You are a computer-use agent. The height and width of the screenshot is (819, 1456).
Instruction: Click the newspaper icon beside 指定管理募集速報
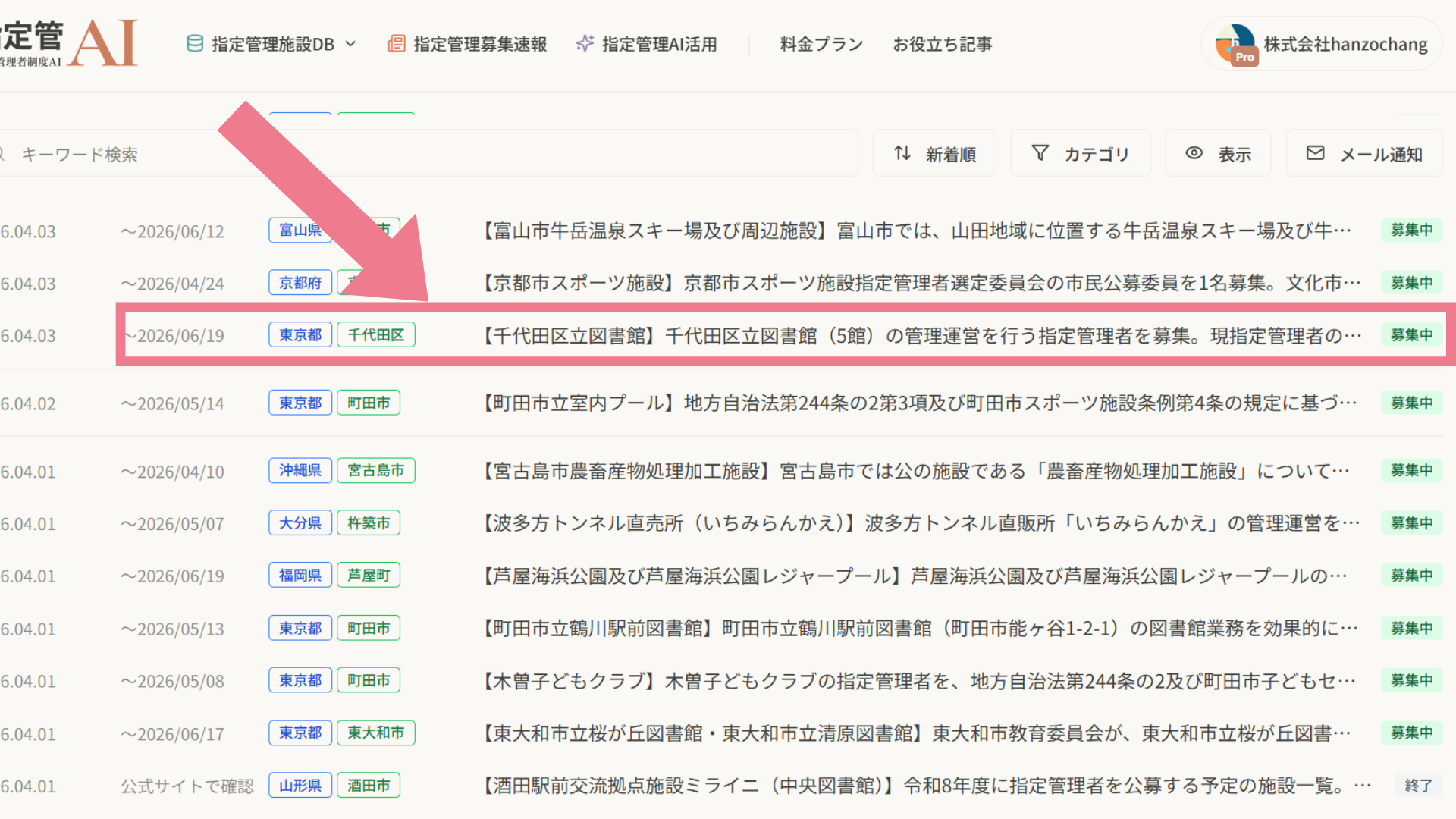(396, 44)
